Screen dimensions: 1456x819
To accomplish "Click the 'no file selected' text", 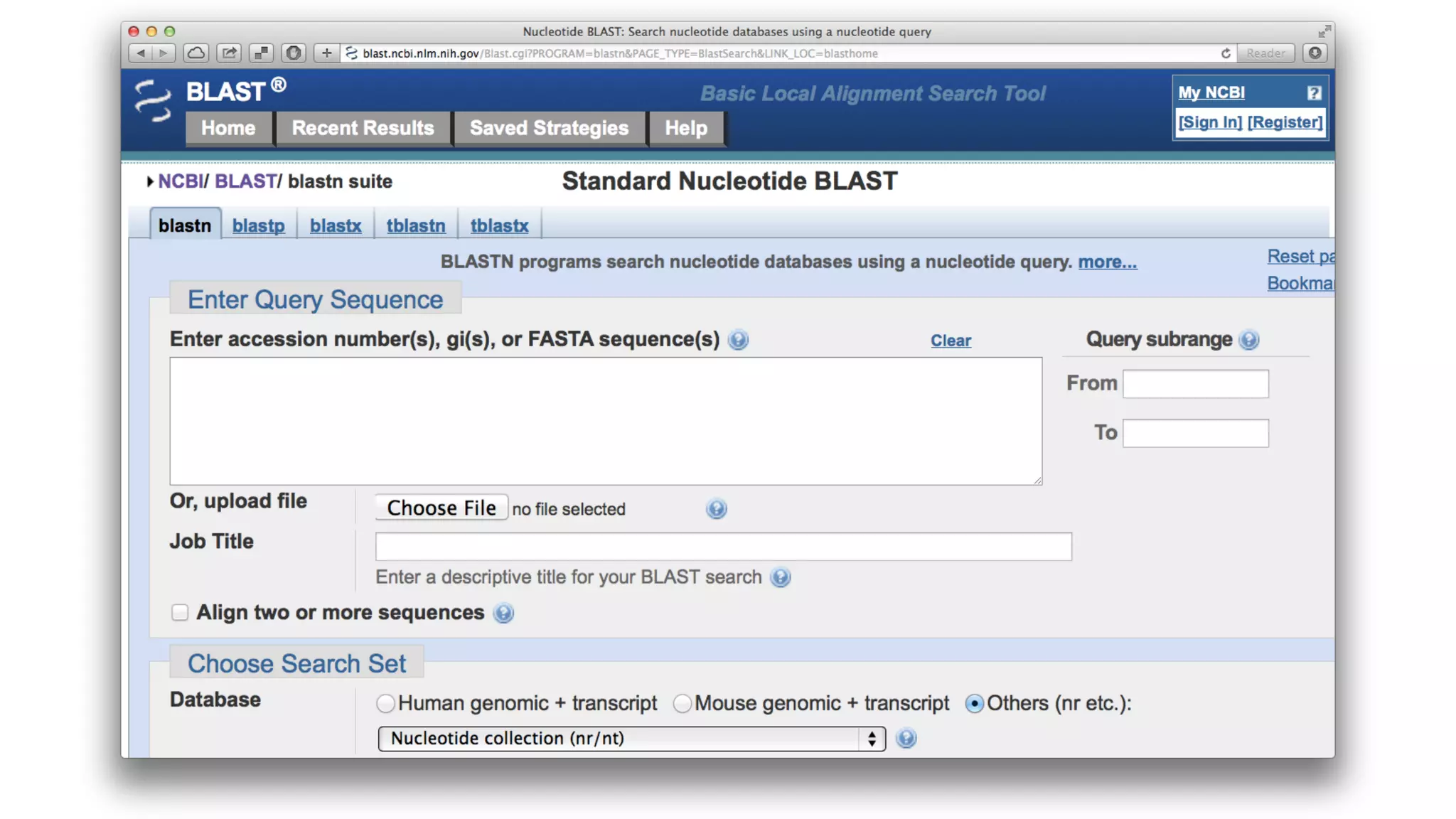I will pyautogui.click(x=569, y=509).
